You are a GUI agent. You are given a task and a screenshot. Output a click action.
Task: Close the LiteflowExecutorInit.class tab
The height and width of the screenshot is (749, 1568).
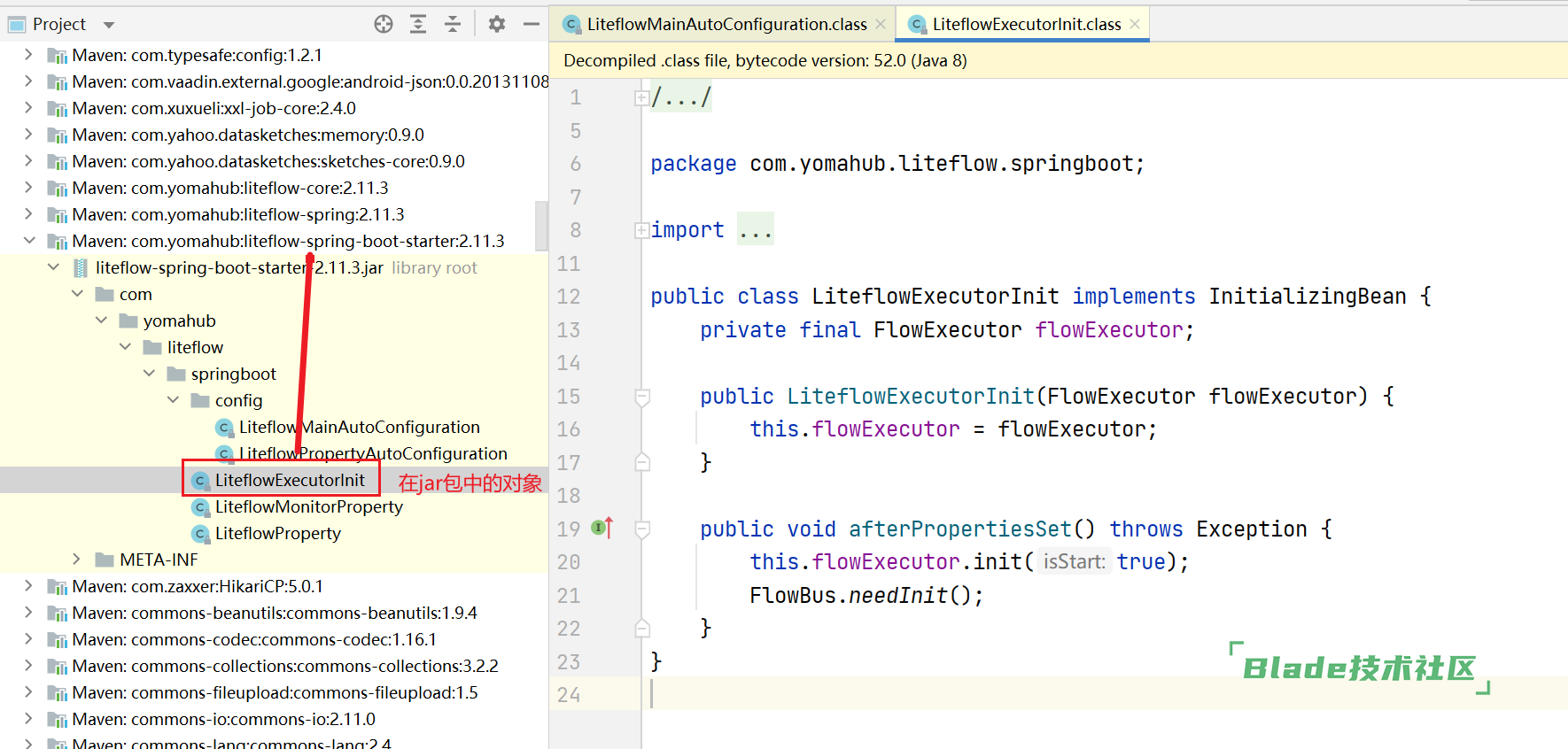[1135, 24]
